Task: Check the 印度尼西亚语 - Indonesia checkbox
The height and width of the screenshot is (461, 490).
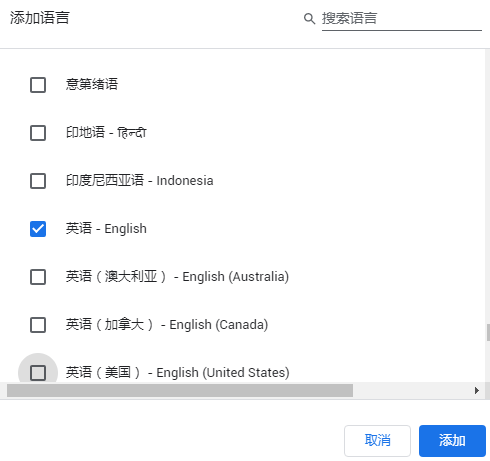Action: tap(38, 181)
